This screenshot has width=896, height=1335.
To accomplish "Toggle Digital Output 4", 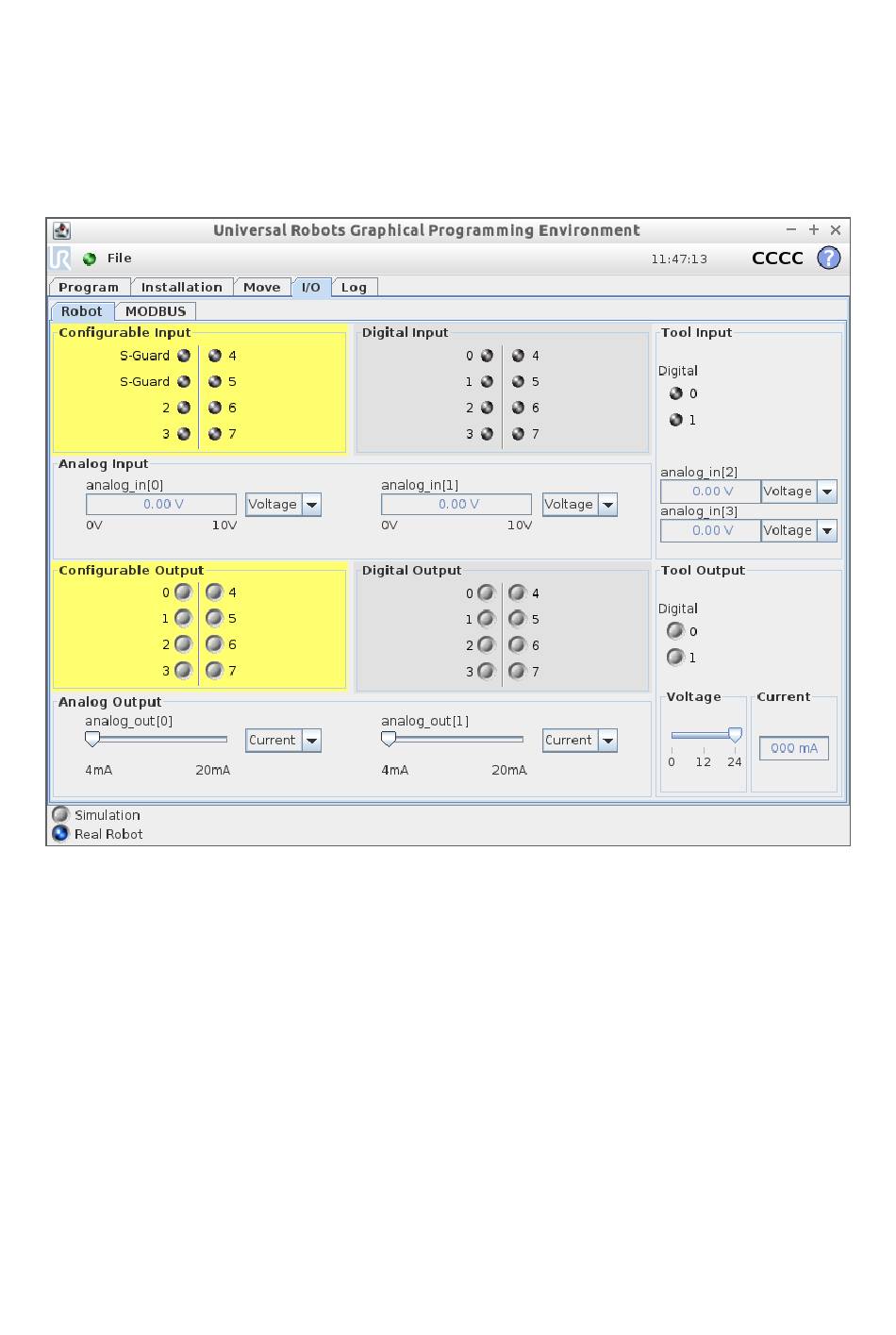I will pos(517,593).
